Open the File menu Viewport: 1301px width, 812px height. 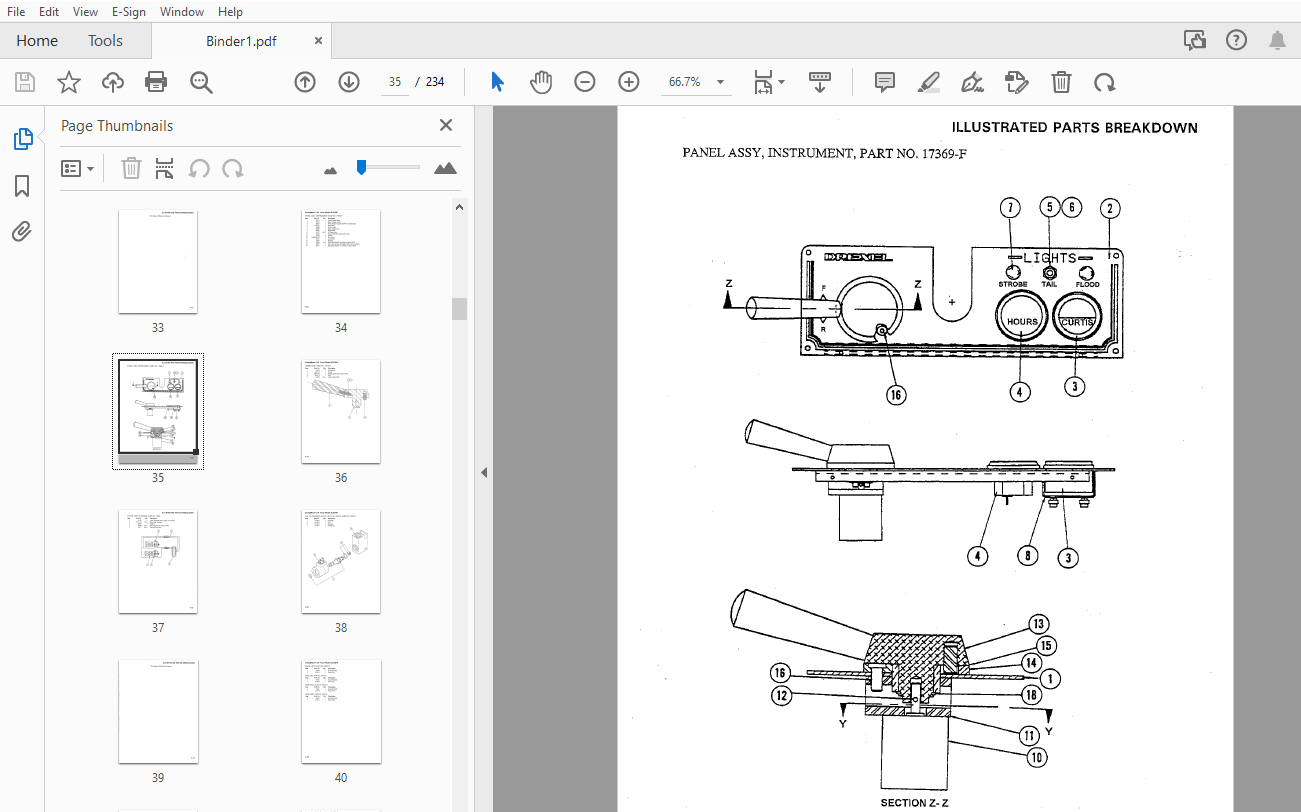[x=16, y=12]
